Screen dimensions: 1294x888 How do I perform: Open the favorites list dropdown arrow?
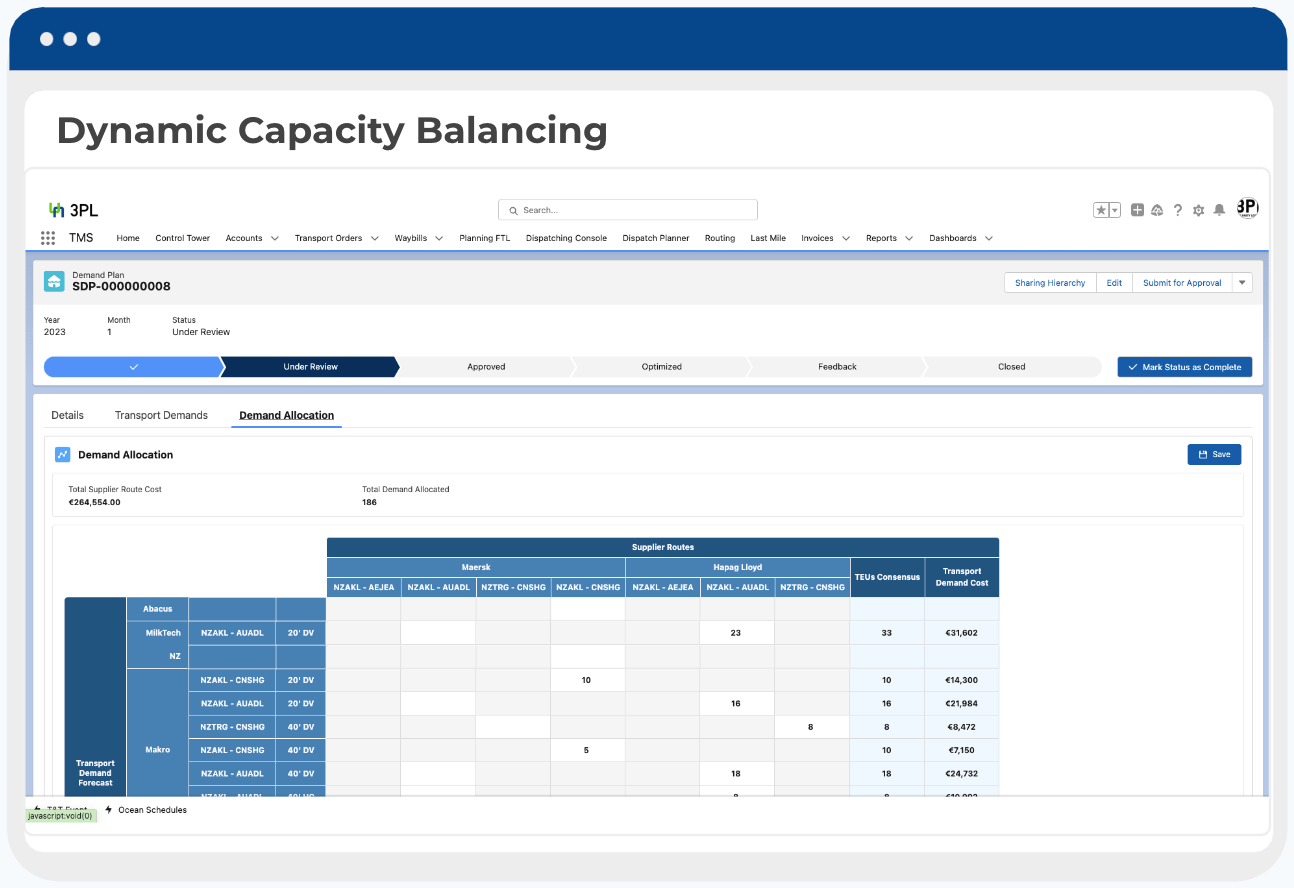click(x=1114, y=210)
